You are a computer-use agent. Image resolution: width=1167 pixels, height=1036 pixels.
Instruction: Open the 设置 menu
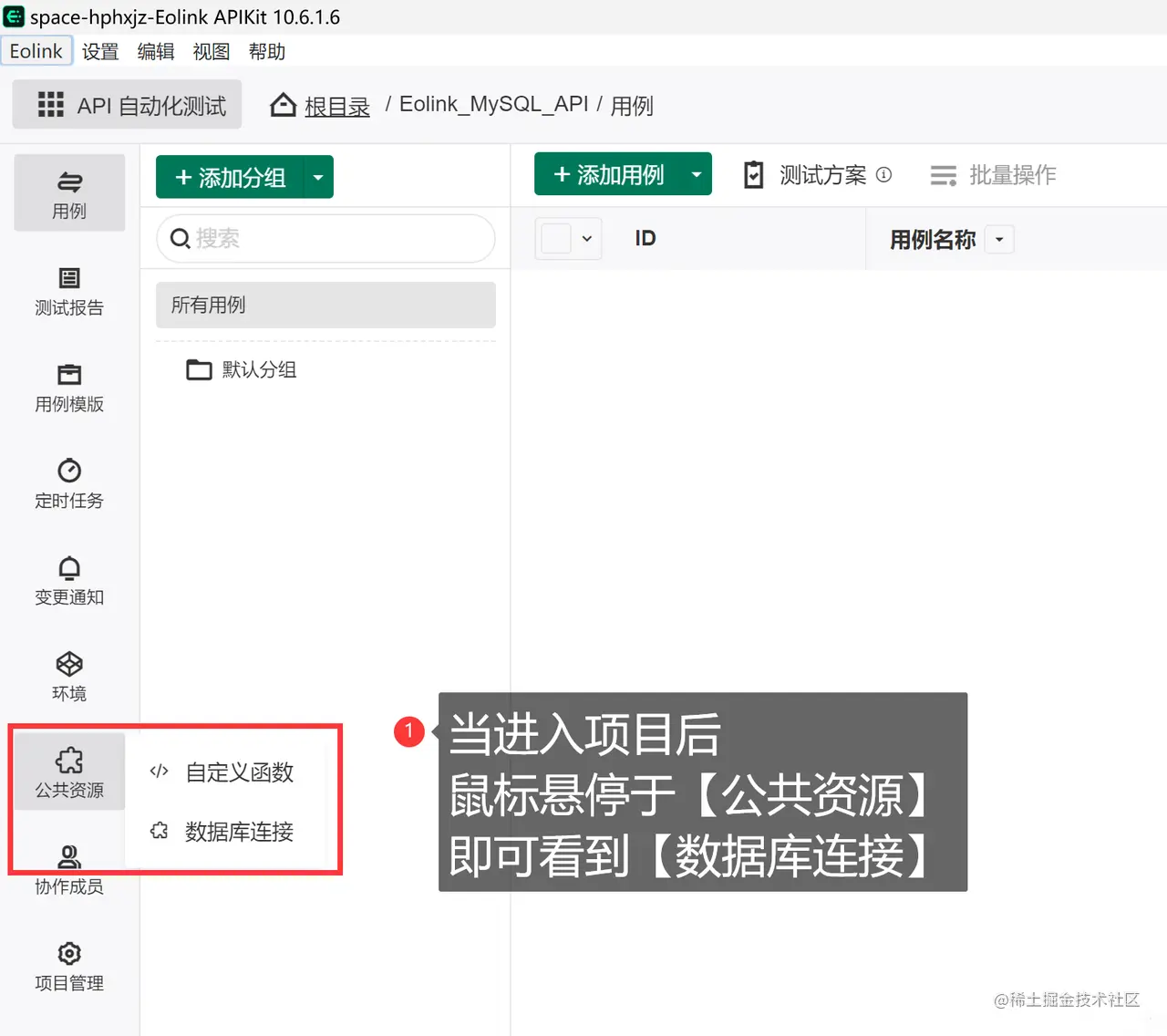(x=100, y=51)
